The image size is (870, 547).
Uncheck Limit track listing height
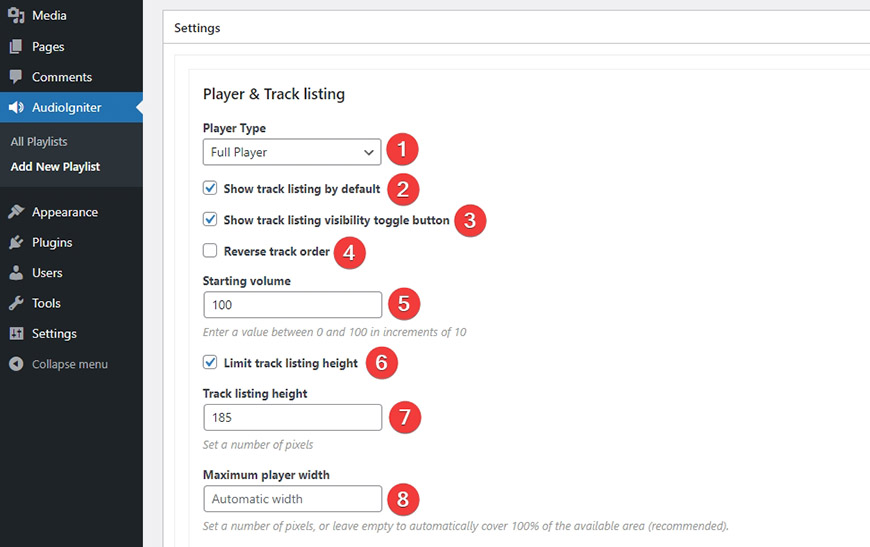pyautogui.click(x=210, y=362)
